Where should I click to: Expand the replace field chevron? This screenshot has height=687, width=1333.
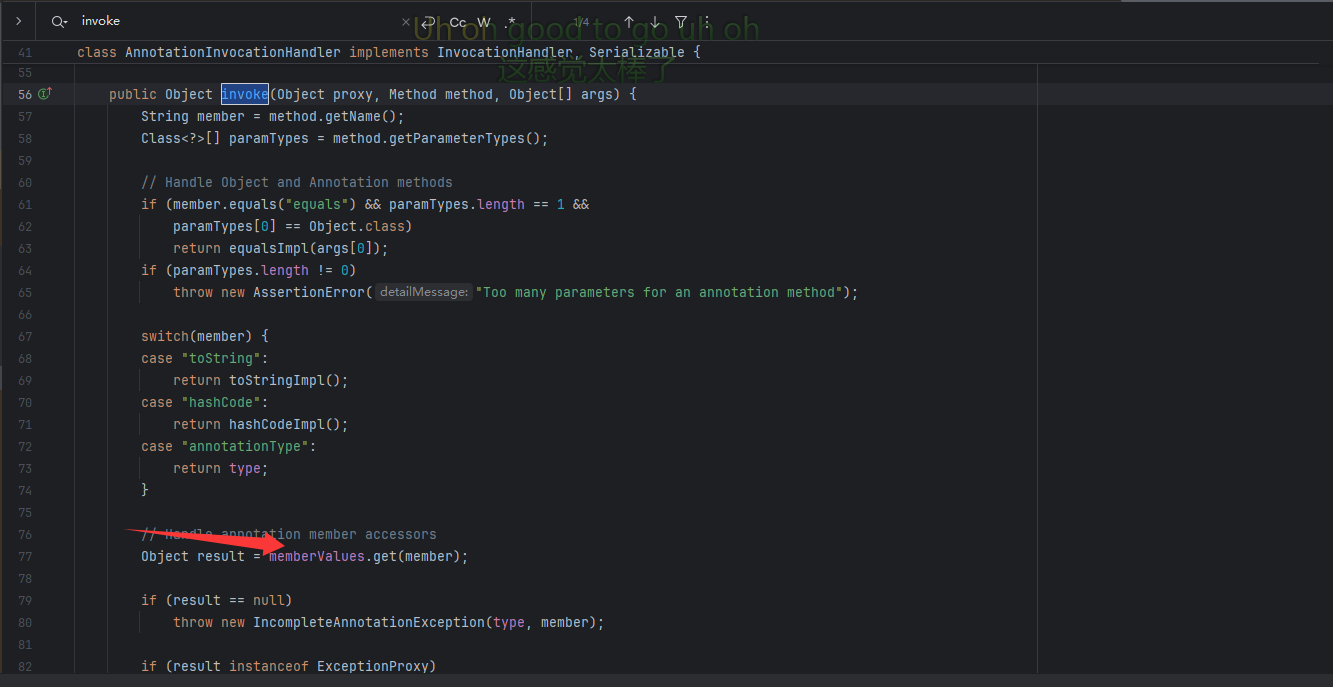point(18,21)
